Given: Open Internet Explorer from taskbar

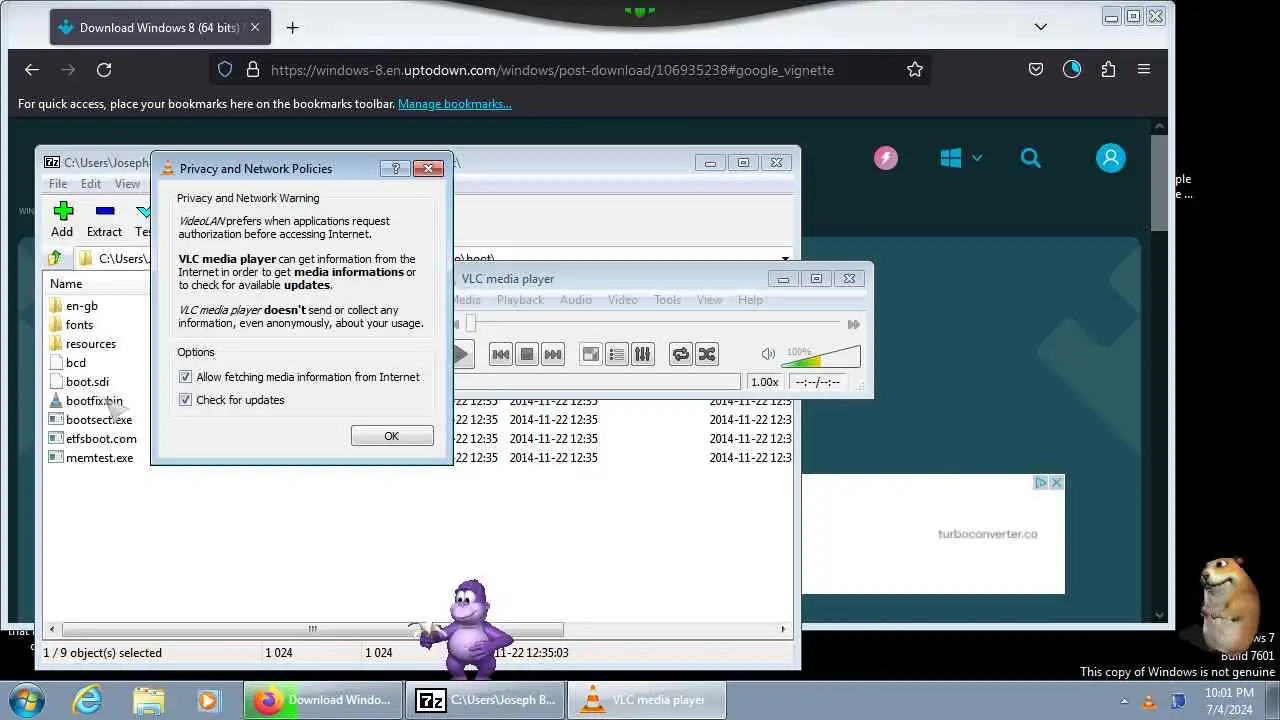Looking at the screenshot, I should coord(88,700).
